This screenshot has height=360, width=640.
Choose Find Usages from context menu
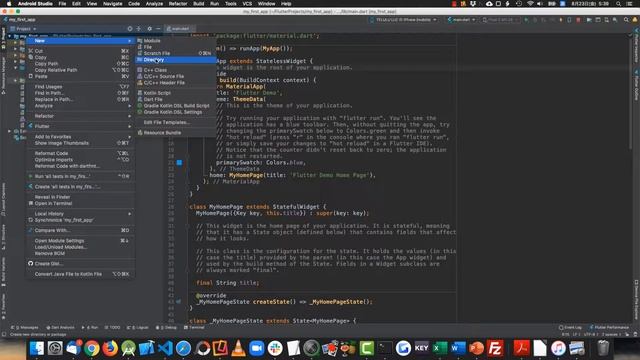tap(80, 87)
